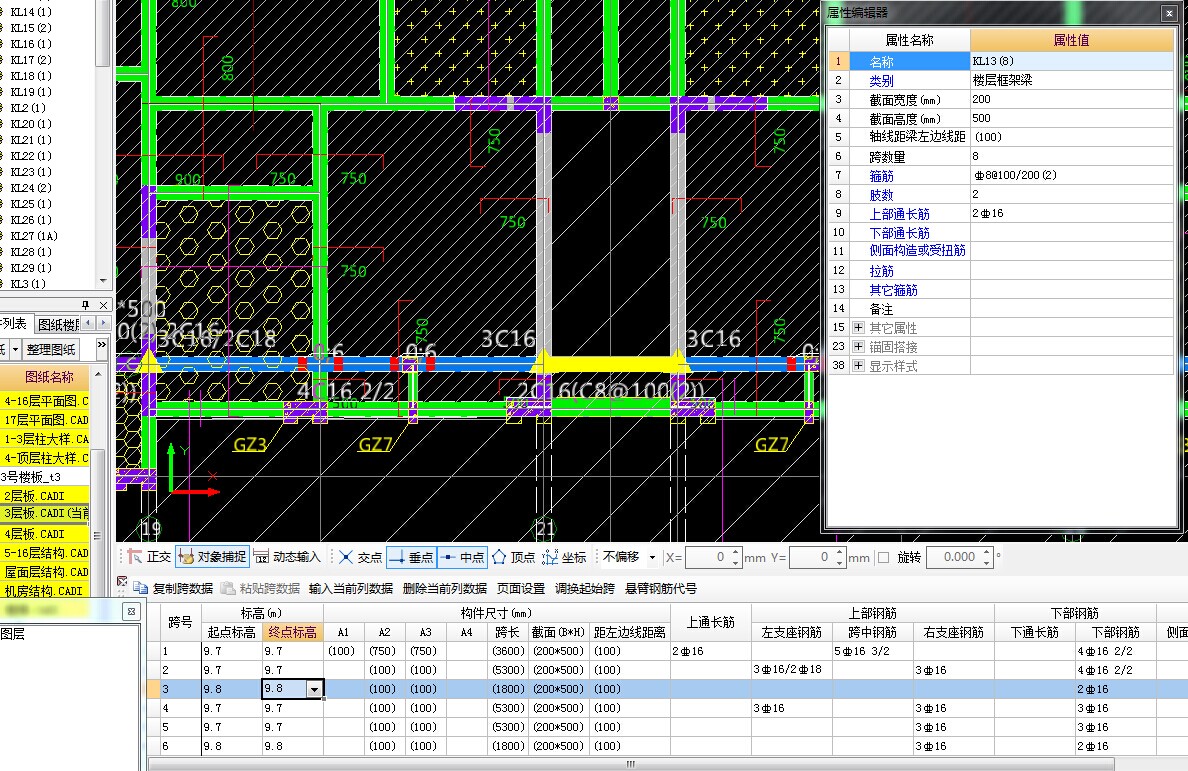Select 顶点 vertex snap
This screenshot has width=1188, height=771.
pos(514,557)
